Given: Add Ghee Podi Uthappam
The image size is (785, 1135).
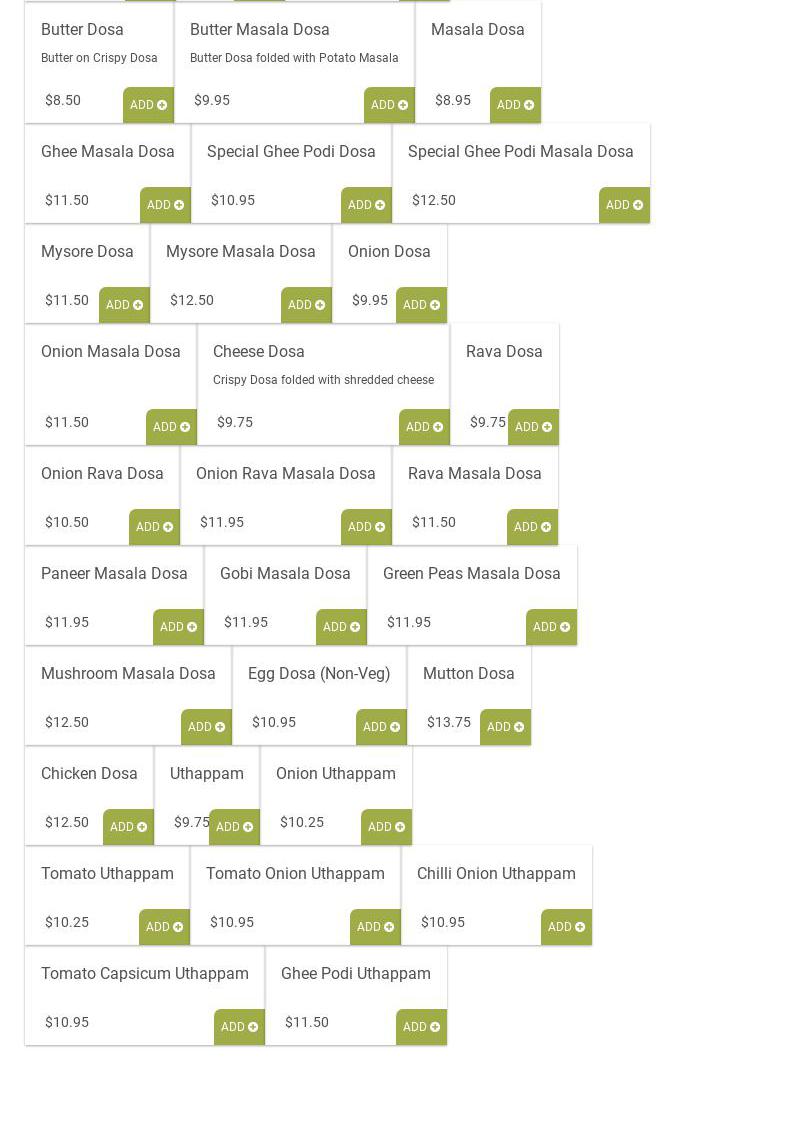Looking at the screenshot, I should (421, 1027).
